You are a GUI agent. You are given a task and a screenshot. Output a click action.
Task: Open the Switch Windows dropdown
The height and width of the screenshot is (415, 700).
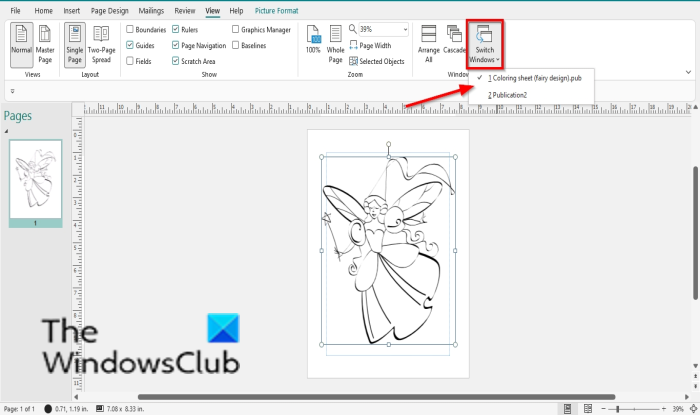point(485,45)
